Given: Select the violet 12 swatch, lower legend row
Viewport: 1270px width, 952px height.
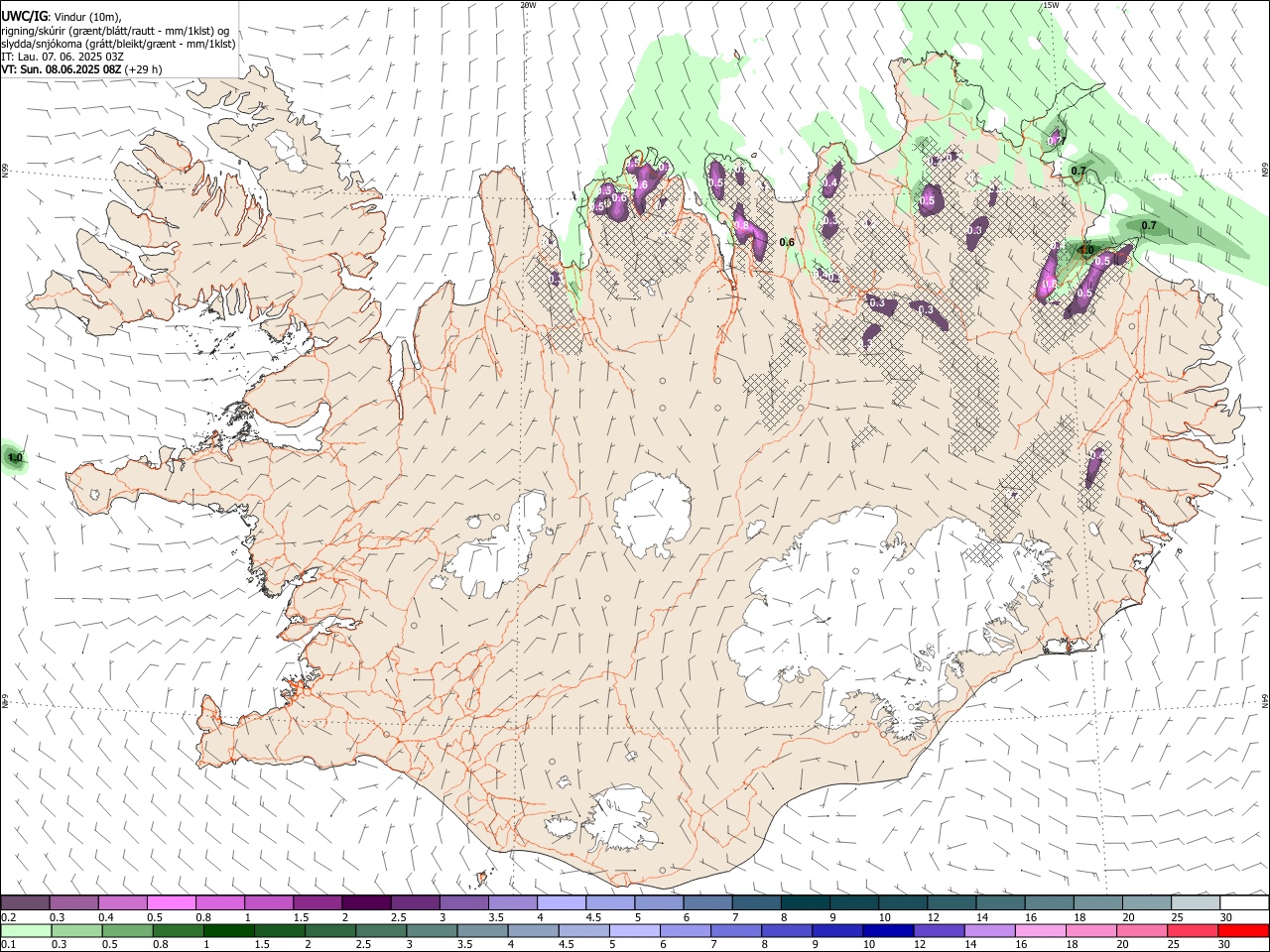Looking at the screenshot, I should [x=939, y=930].
